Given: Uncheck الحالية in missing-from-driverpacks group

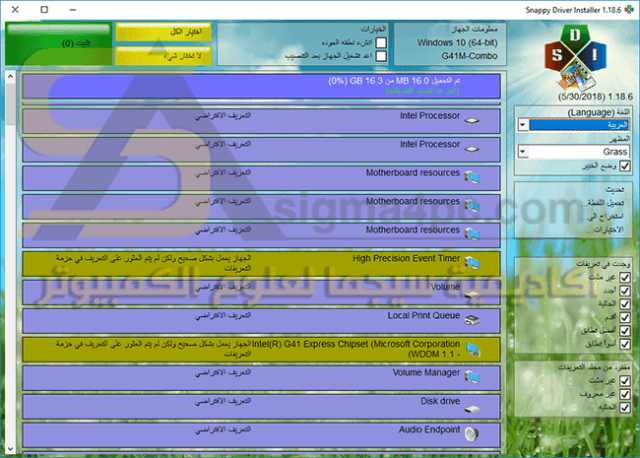Looking at the screenshot, I should (624, 407).
